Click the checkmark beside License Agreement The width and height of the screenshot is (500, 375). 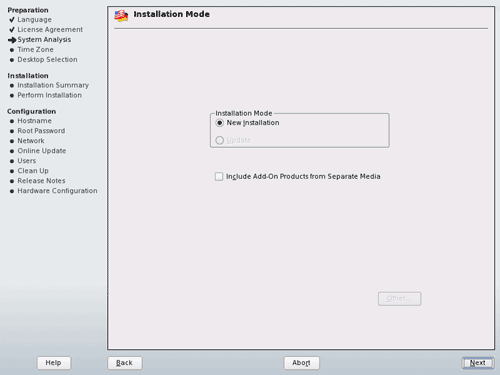coord(12,30)
